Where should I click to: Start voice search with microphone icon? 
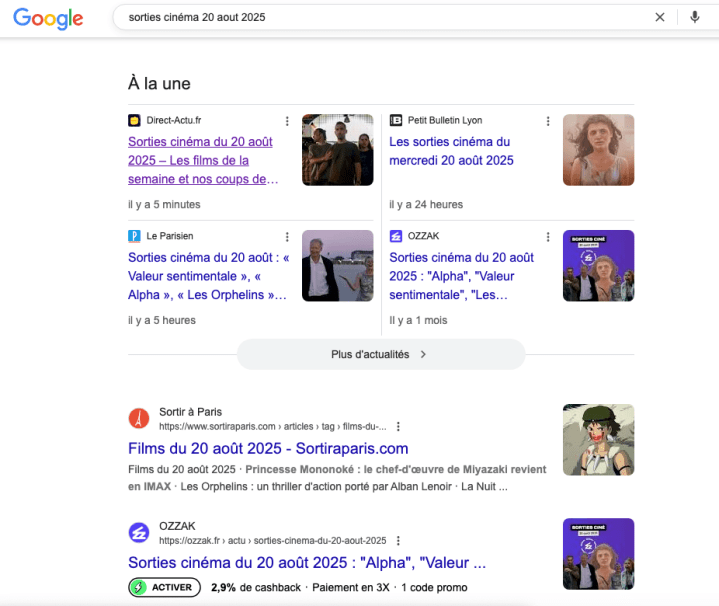[694, 17]
